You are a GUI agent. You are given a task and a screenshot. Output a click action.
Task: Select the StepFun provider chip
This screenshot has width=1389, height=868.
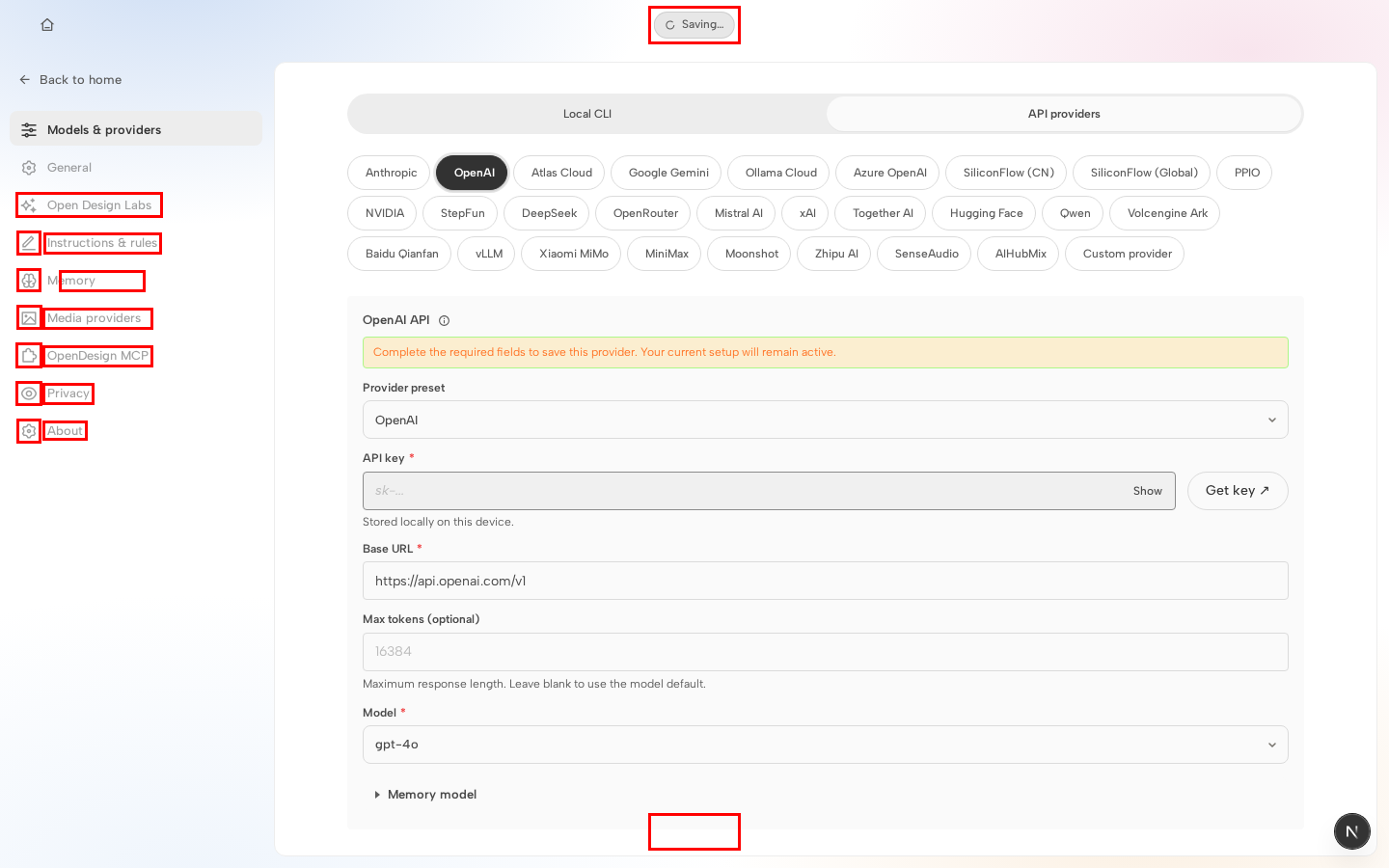462,213
